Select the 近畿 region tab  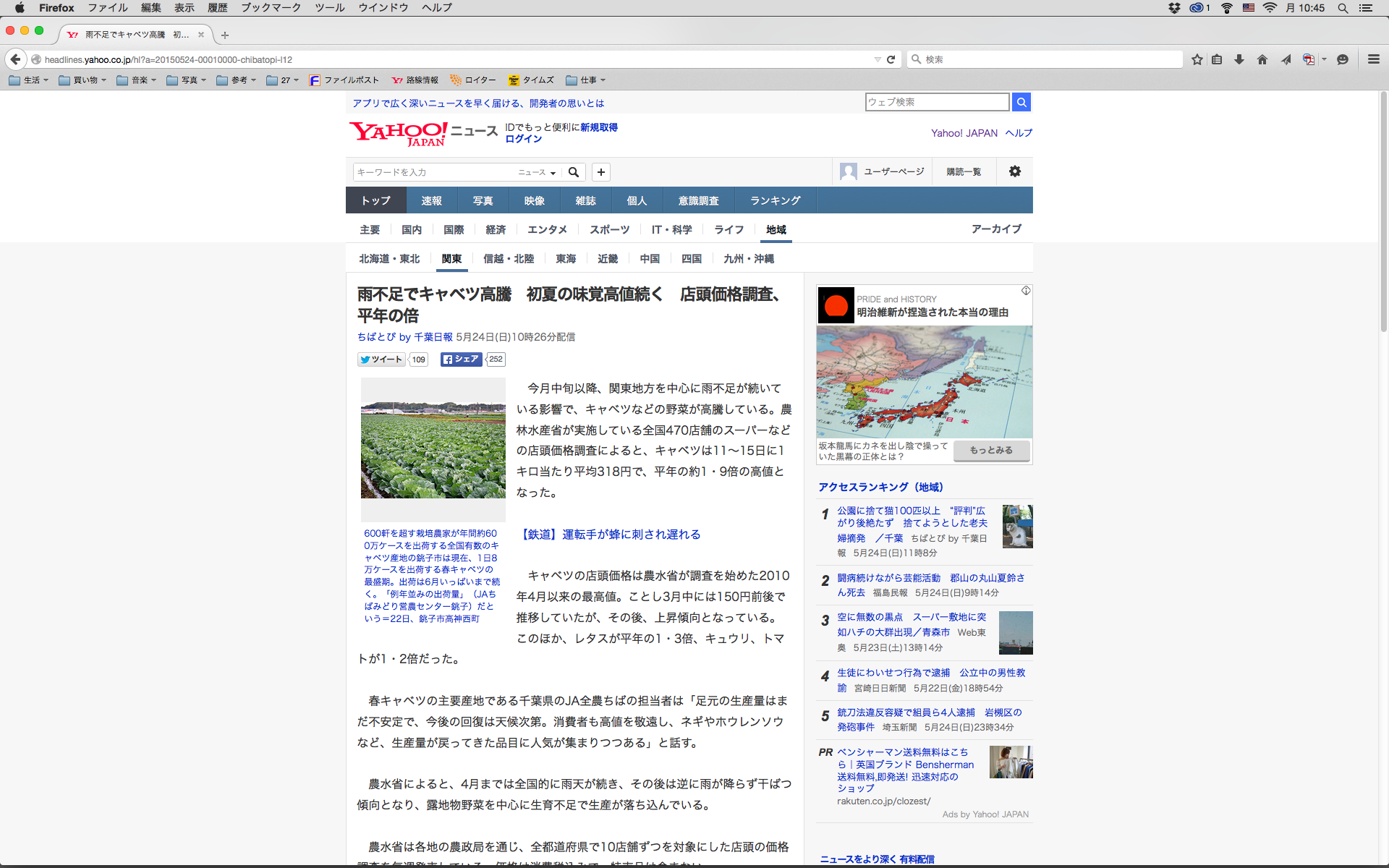607,258
